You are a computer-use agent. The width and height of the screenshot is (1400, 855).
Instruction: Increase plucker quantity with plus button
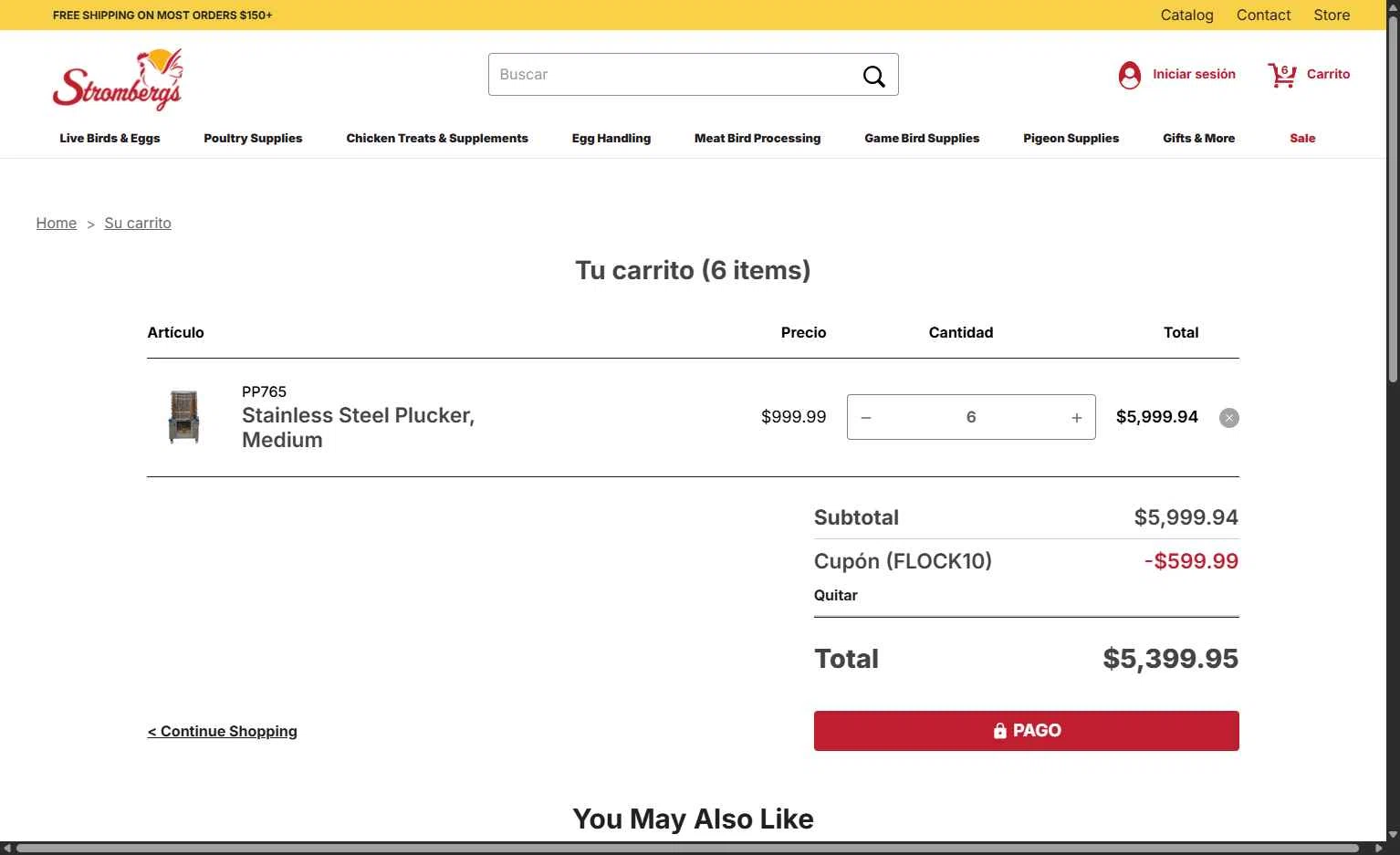click(x=1077, y=418)
